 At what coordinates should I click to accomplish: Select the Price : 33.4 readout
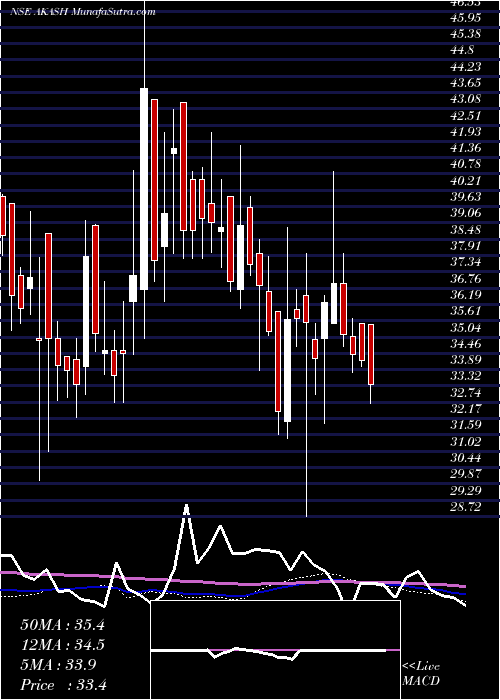63,685
